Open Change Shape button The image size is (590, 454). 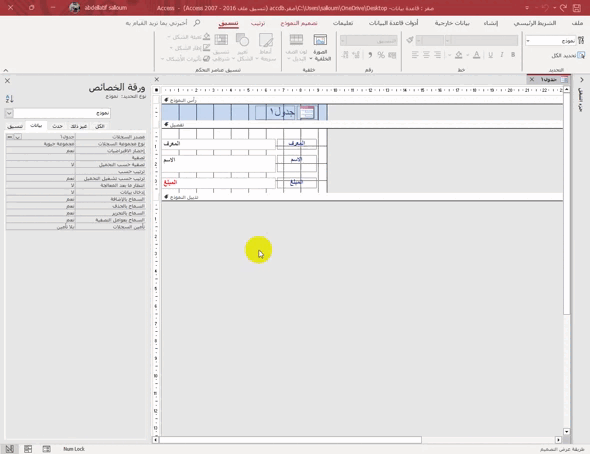(242, 47)
